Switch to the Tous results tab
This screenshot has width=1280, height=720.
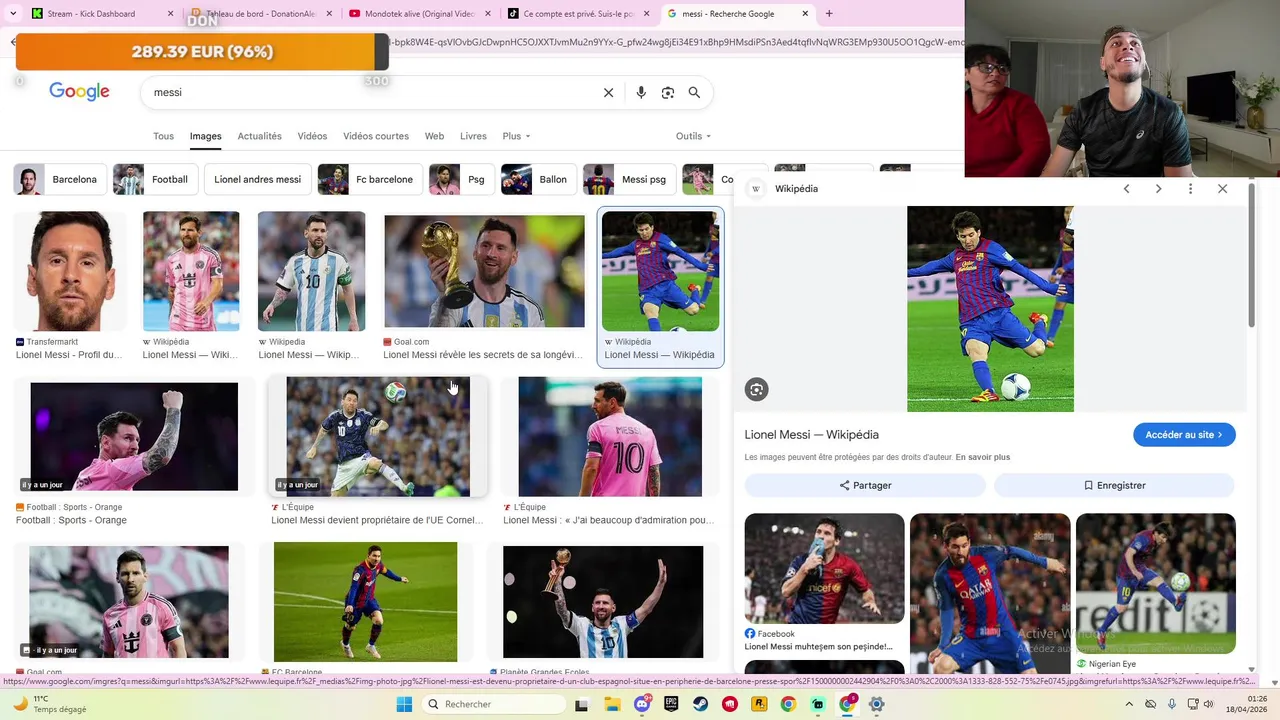(x=163, y=136)
